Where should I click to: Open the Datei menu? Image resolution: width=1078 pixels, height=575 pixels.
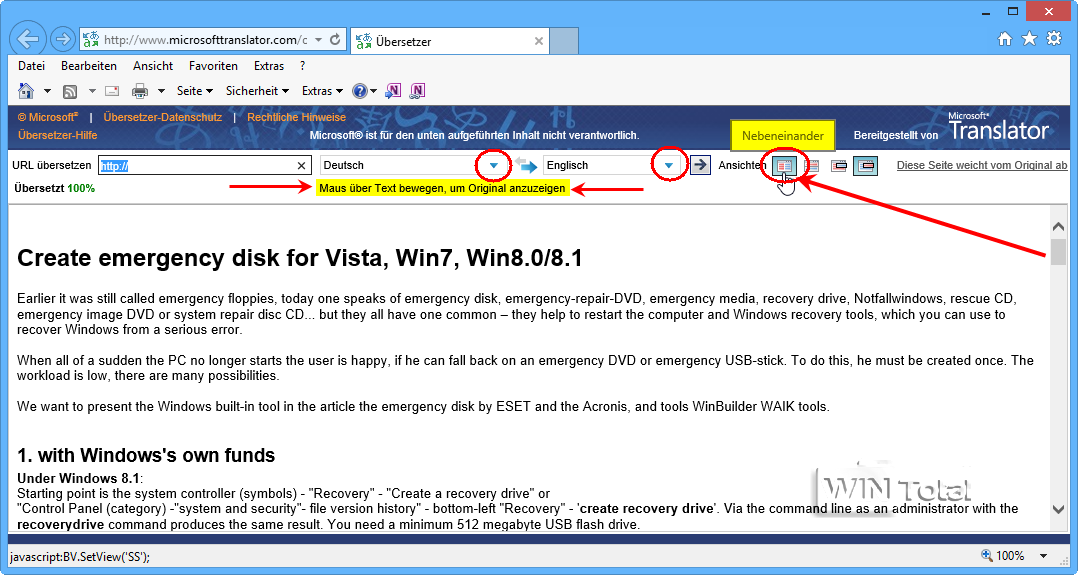[32, 66]
